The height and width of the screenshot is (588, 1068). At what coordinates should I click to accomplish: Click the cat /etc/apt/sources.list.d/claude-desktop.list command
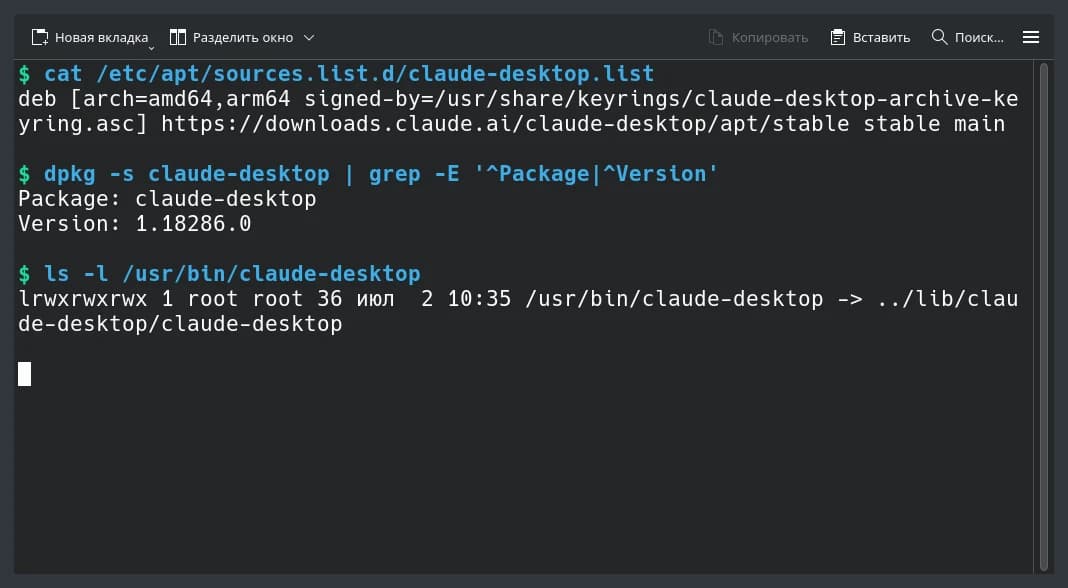coord(349,74)
